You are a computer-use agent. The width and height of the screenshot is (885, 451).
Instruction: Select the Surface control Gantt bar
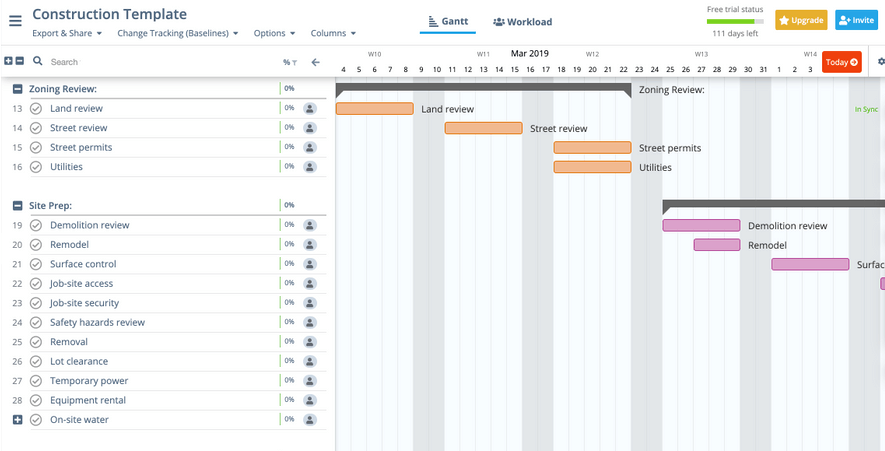coord(810,264)
